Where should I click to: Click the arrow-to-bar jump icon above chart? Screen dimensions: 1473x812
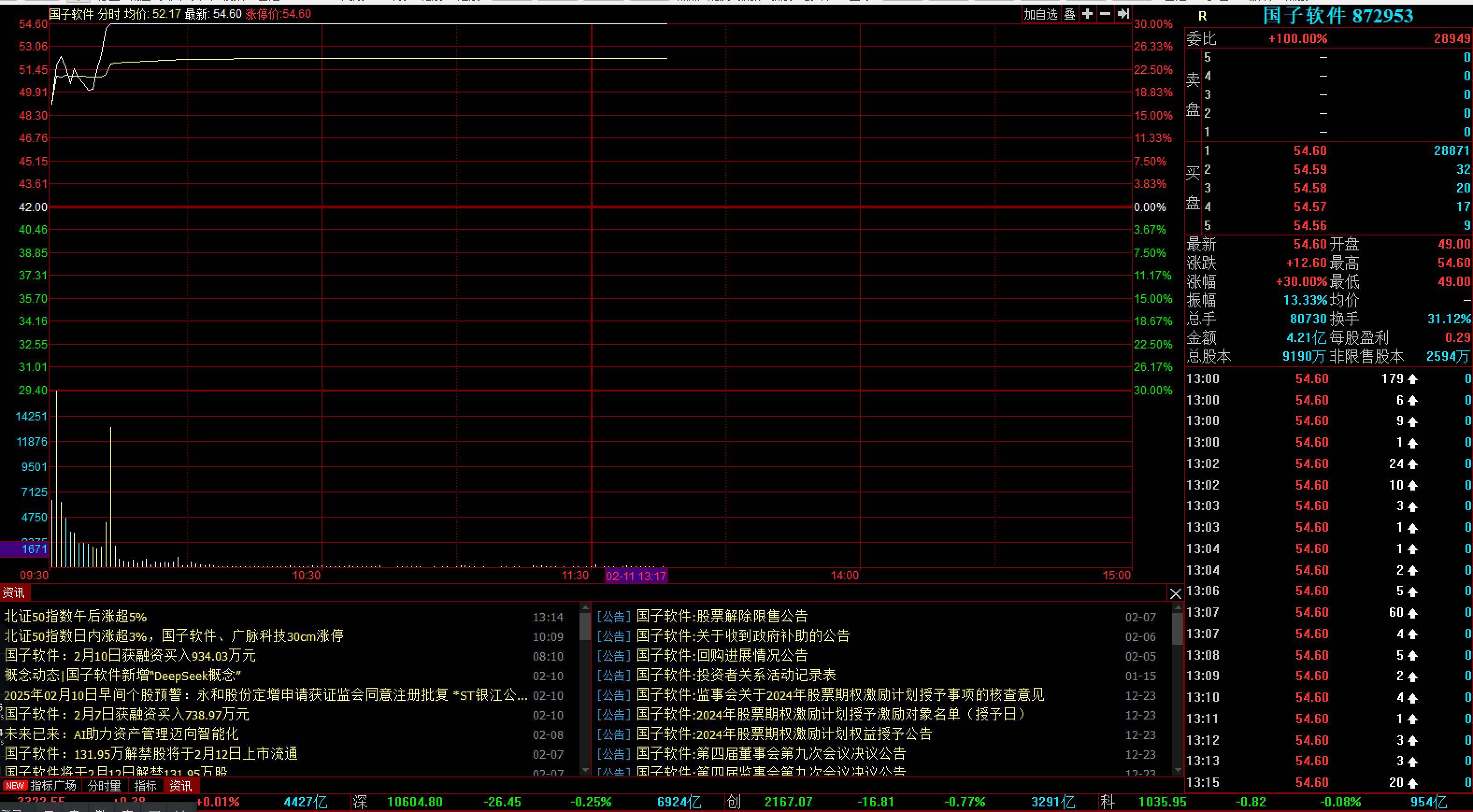(1123, 14)
